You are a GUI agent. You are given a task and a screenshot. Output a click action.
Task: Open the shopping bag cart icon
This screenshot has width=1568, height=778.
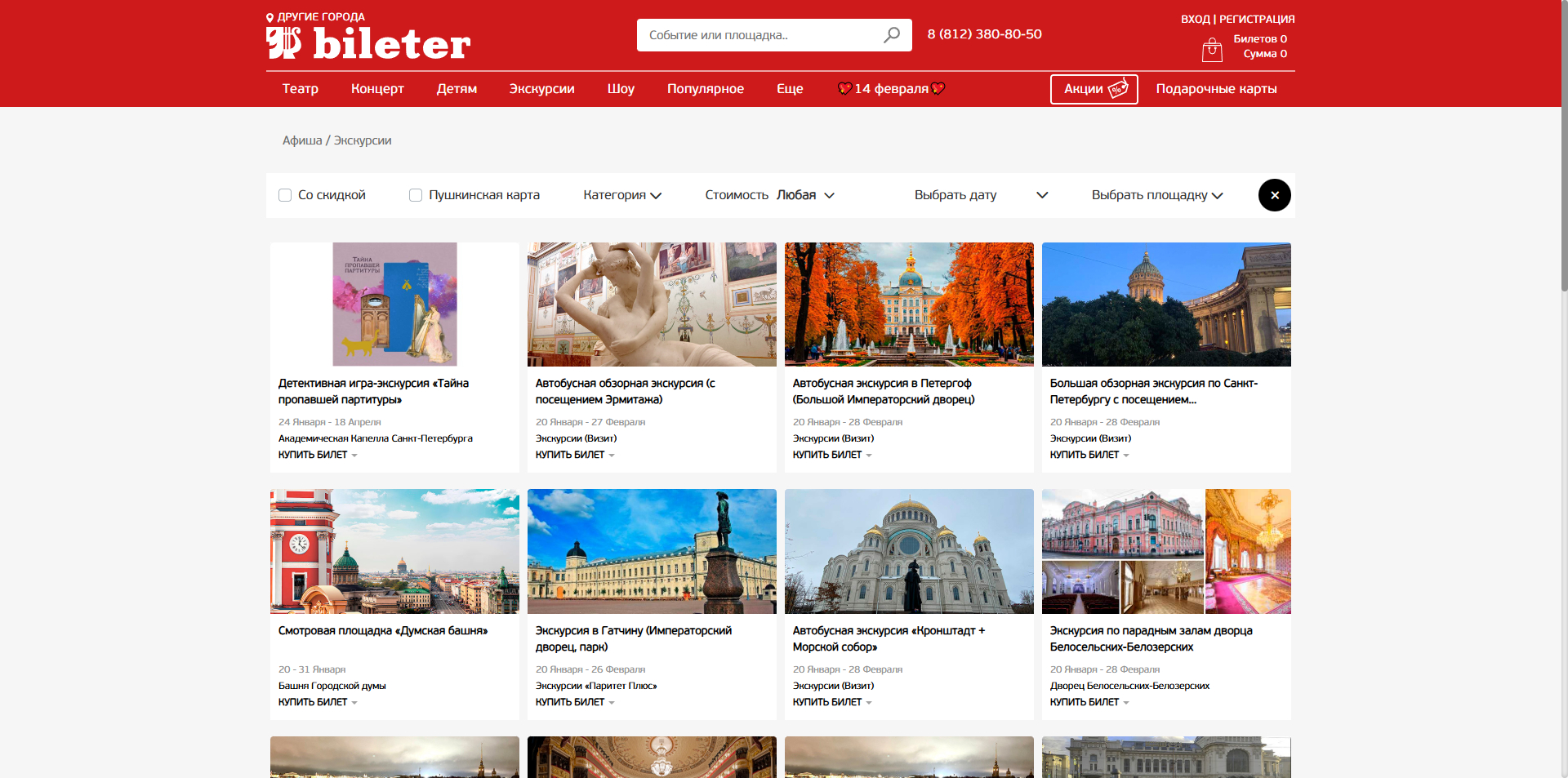click(x=1212, y=50)
